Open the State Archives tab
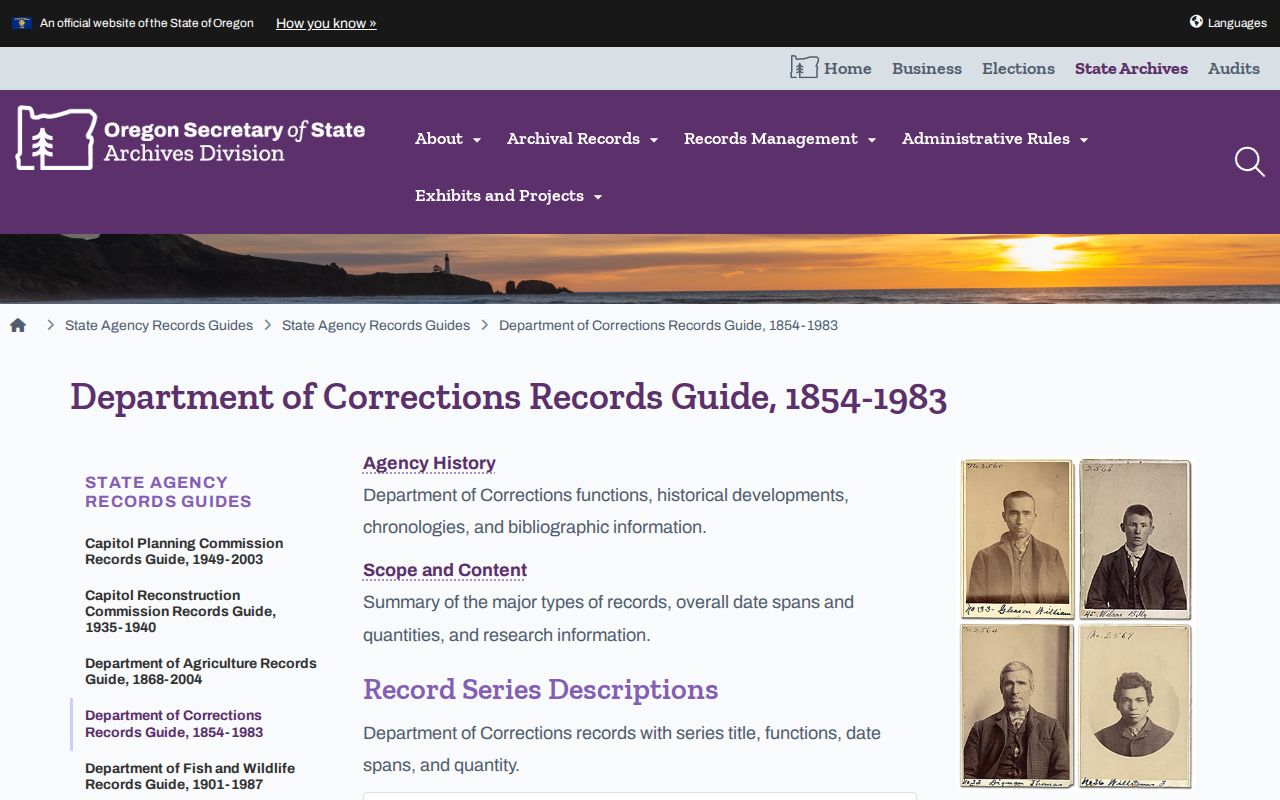Image resolution: width=1280 pixels, height=800 pixels. coord(1131,68)
